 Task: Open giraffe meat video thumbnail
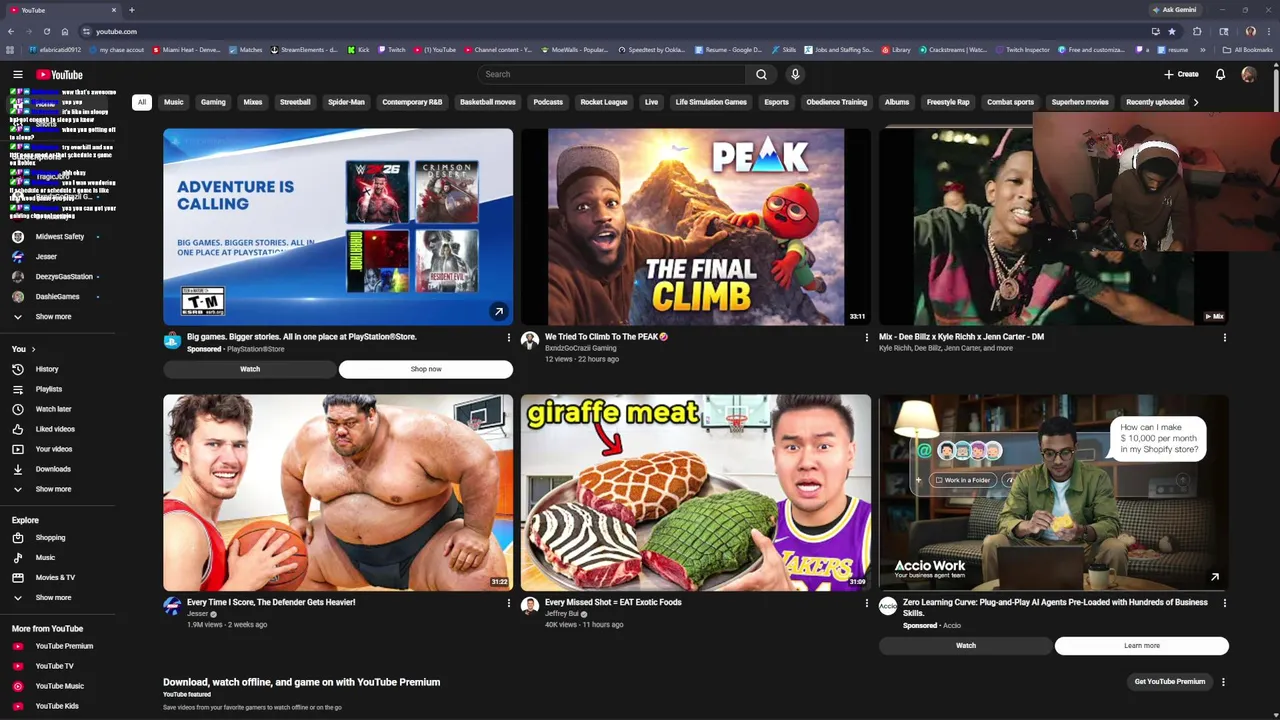tap(696, 492)
